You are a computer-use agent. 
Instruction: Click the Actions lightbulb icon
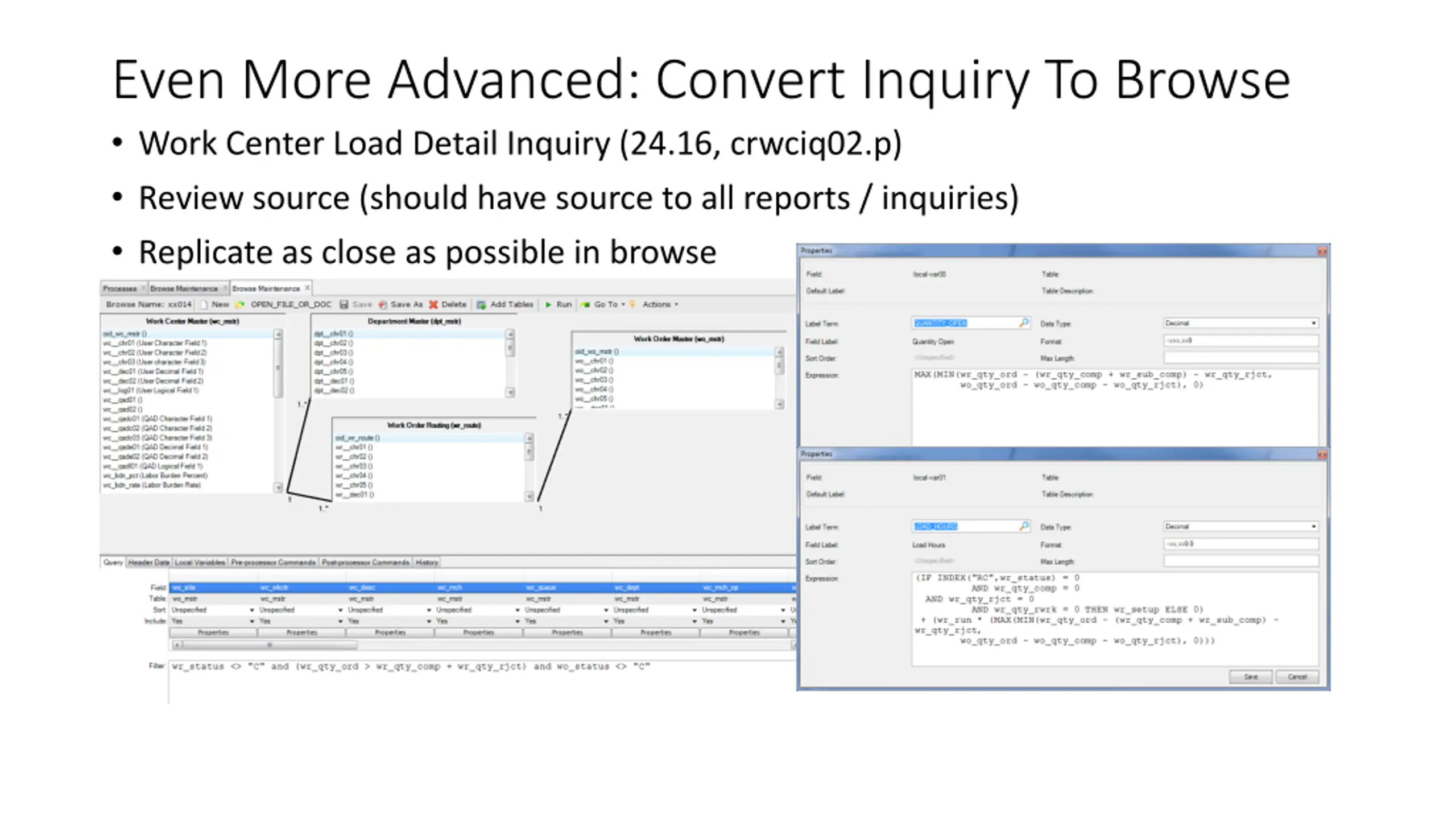(x=632, y=304)
